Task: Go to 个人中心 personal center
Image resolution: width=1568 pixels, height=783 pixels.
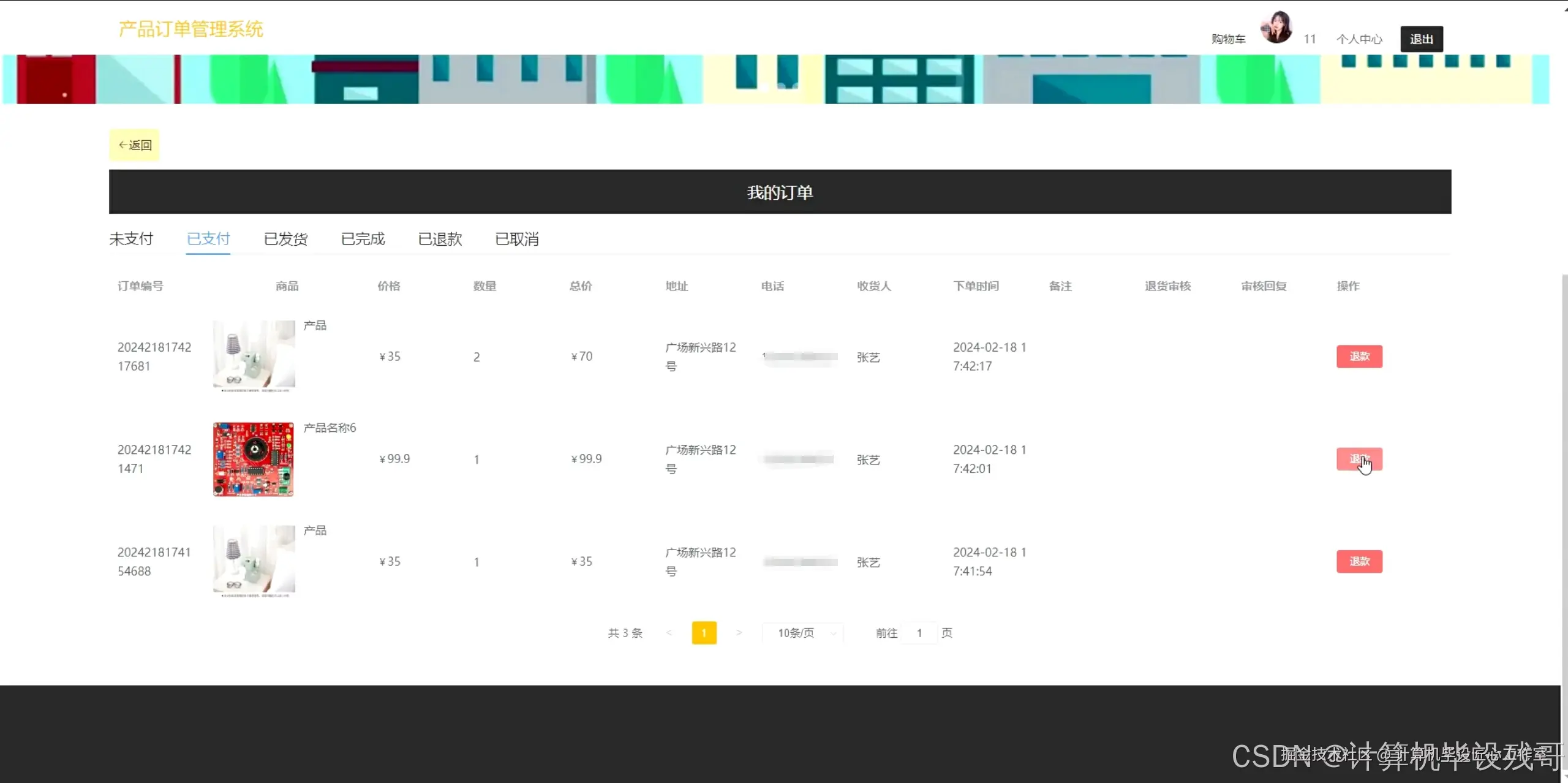Action: (x=1359, y=39)
